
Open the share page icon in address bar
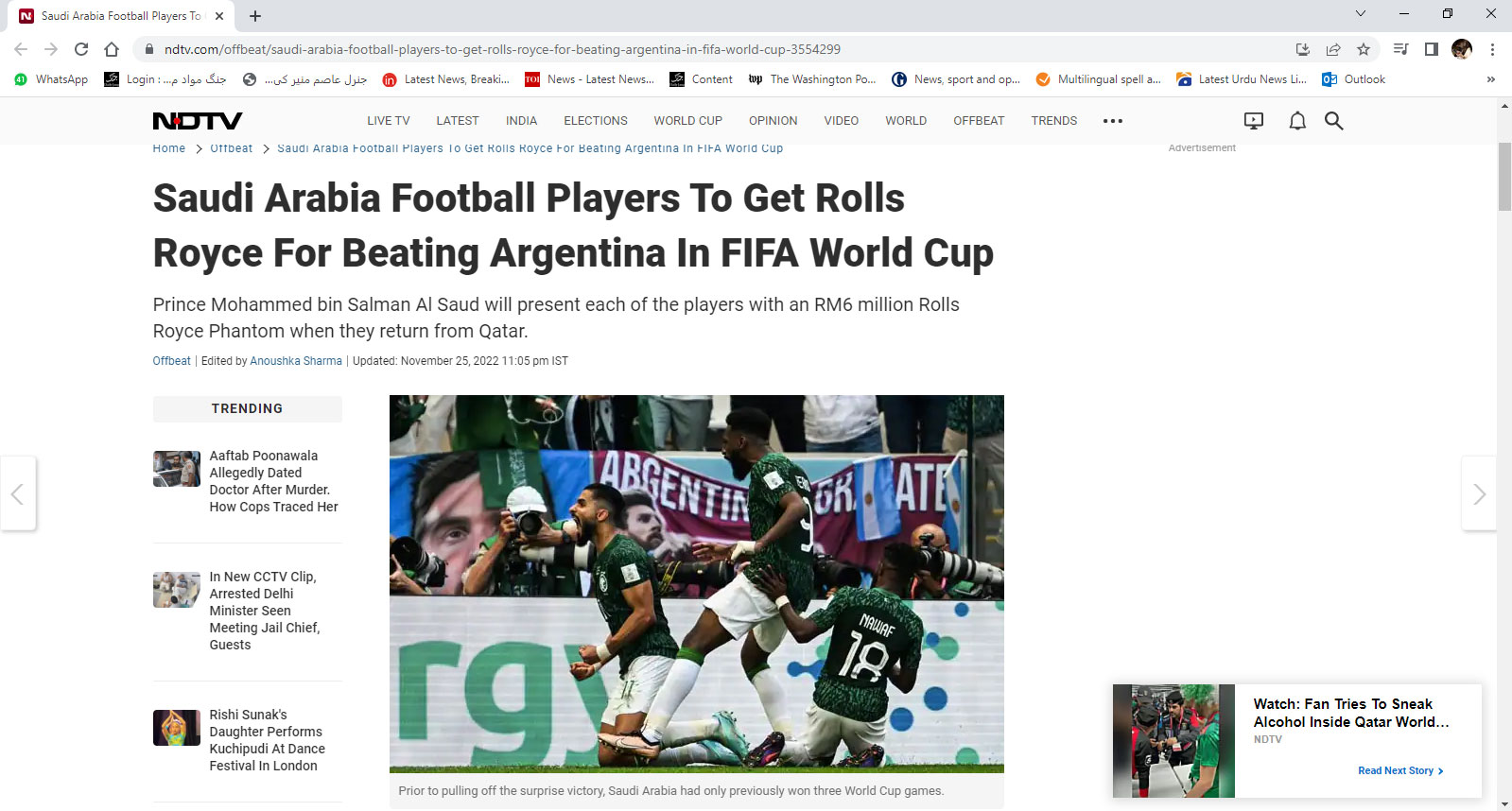(x=1333, y=49)
